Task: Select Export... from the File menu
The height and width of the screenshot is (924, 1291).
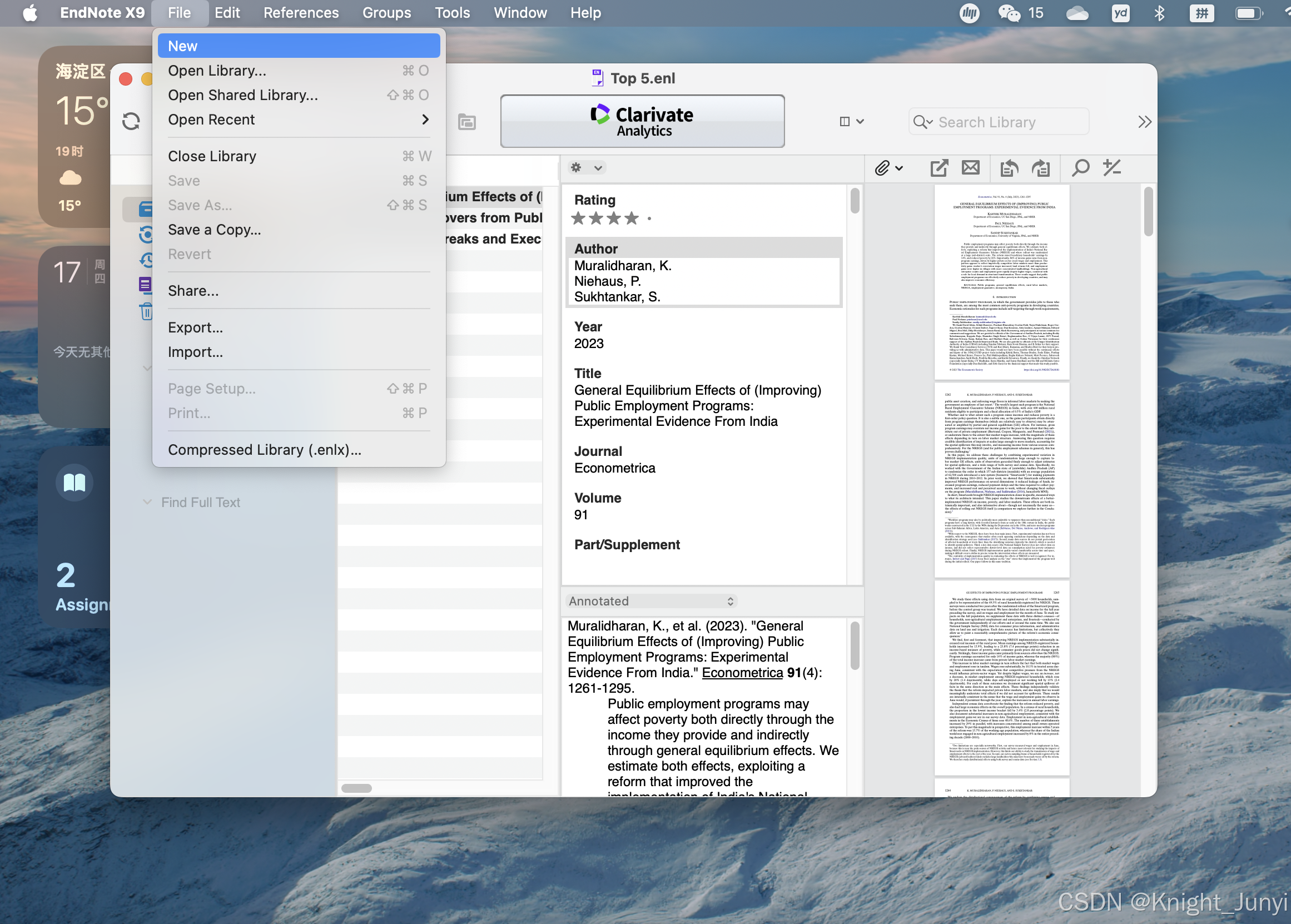Action: click(x=195, y=327)
